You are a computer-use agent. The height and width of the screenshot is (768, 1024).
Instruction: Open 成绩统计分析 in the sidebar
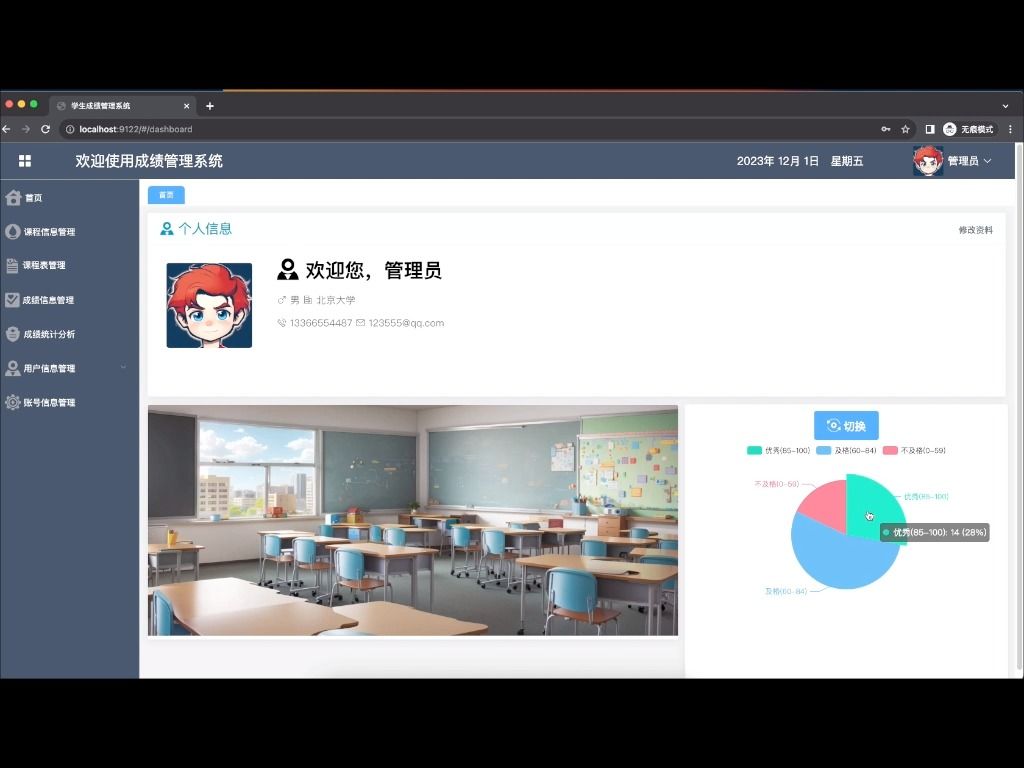pos(52,333)
